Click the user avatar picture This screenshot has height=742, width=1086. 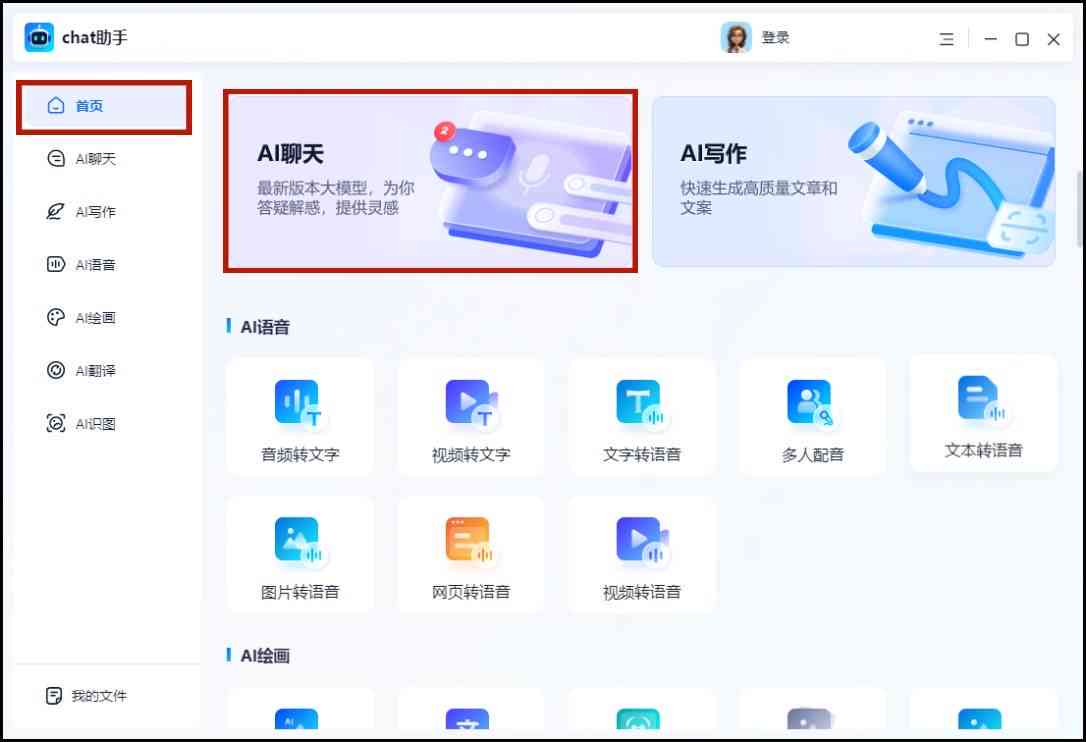[x=736, y=37]
